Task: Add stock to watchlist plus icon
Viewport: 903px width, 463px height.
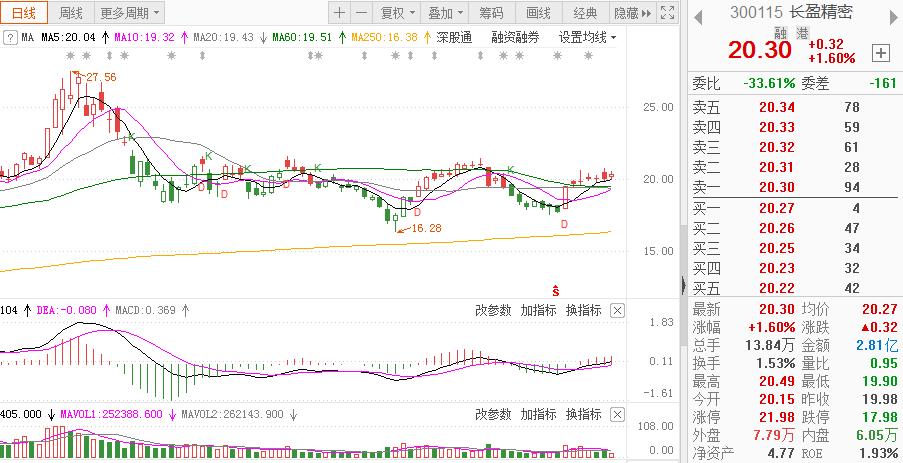Action: click(881, 53)
